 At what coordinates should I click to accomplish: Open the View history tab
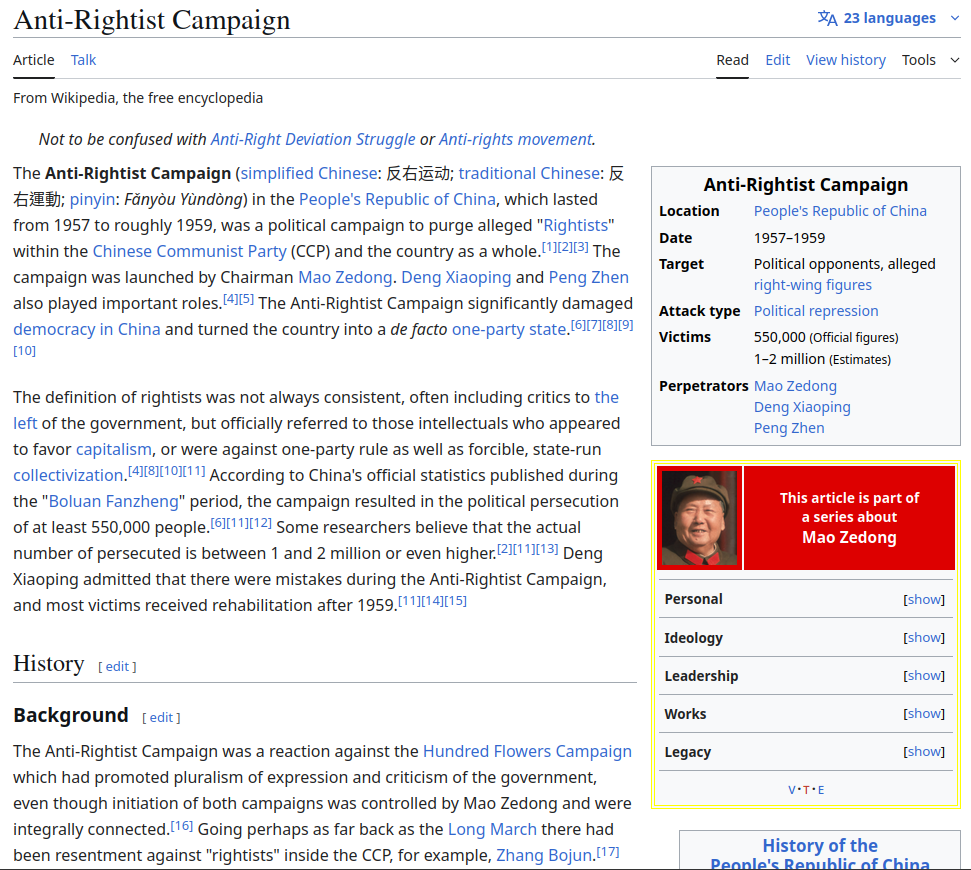[x=845, y=60]
